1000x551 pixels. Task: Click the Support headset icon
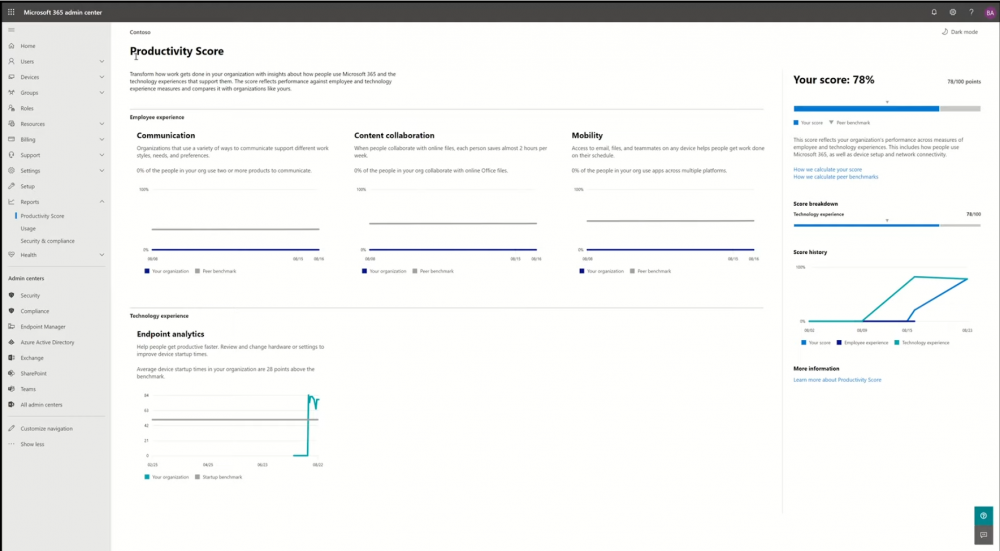11,155
